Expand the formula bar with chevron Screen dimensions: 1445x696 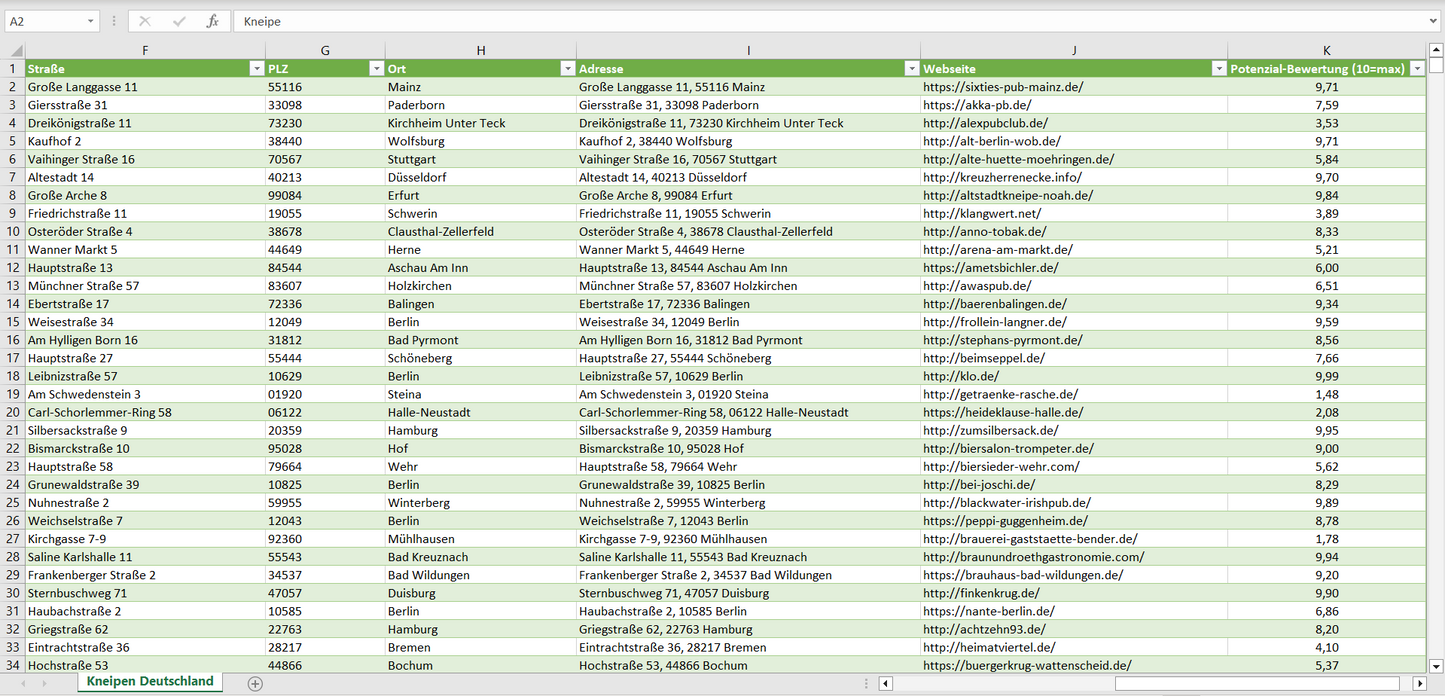1434,21
